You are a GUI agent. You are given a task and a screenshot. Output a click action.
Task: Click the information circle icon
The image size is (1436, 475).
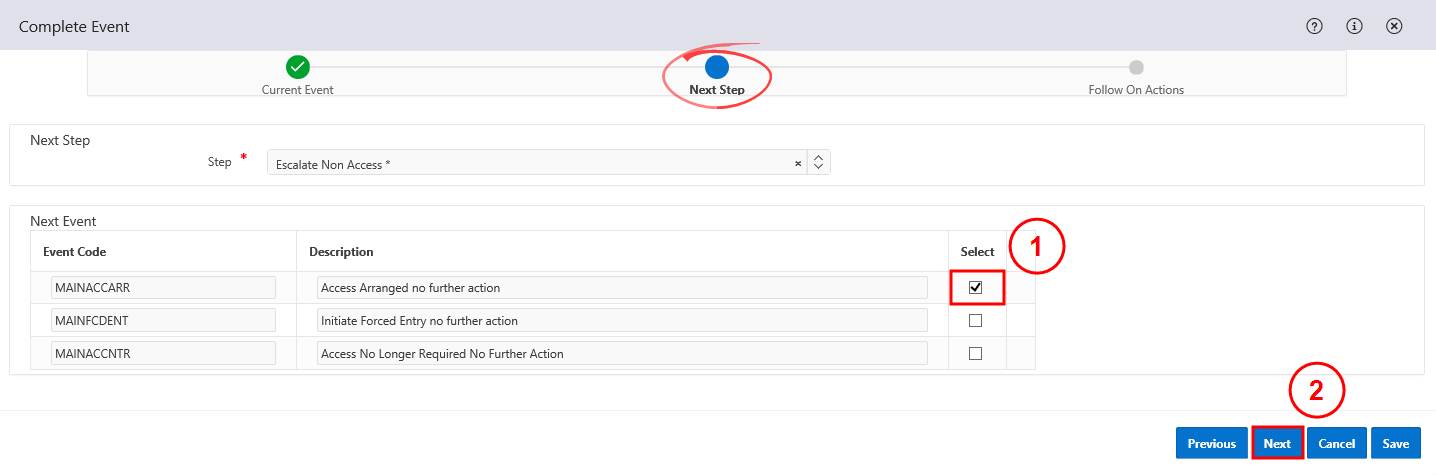(x=1355, y=26)
